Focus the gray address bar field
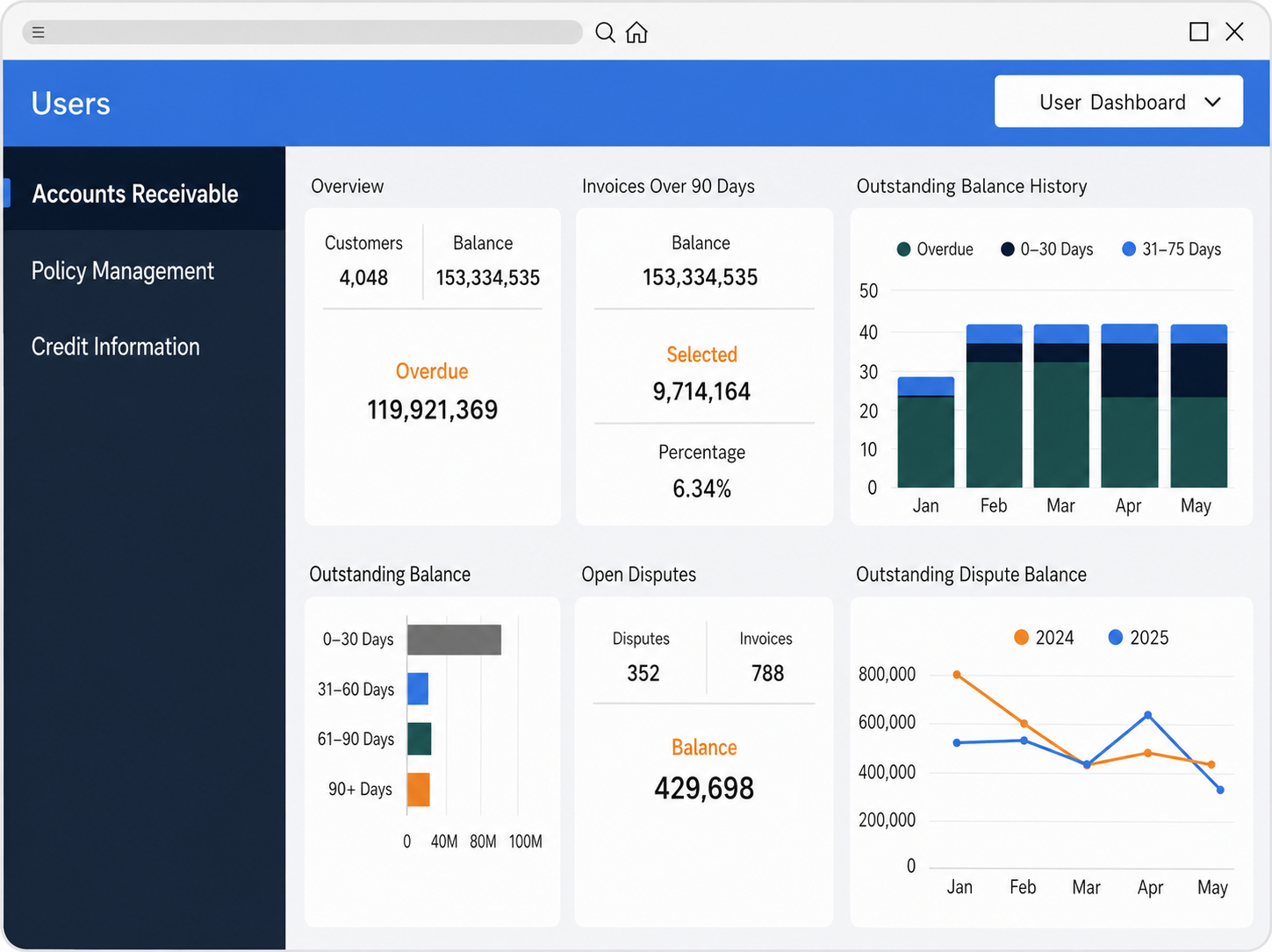The height and width of the screenshot is (952, 1272). click(302, 32)
